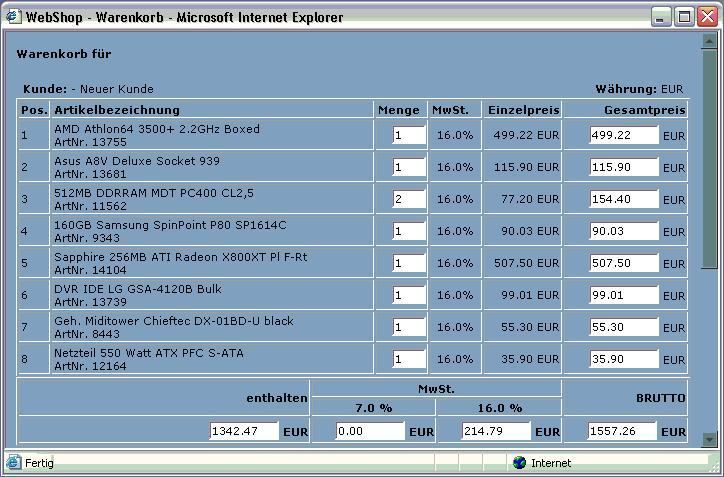Viewport: 724px width, 477px height.
Task: Click the Gesamtpreis column header
Action: click(645, 110)
